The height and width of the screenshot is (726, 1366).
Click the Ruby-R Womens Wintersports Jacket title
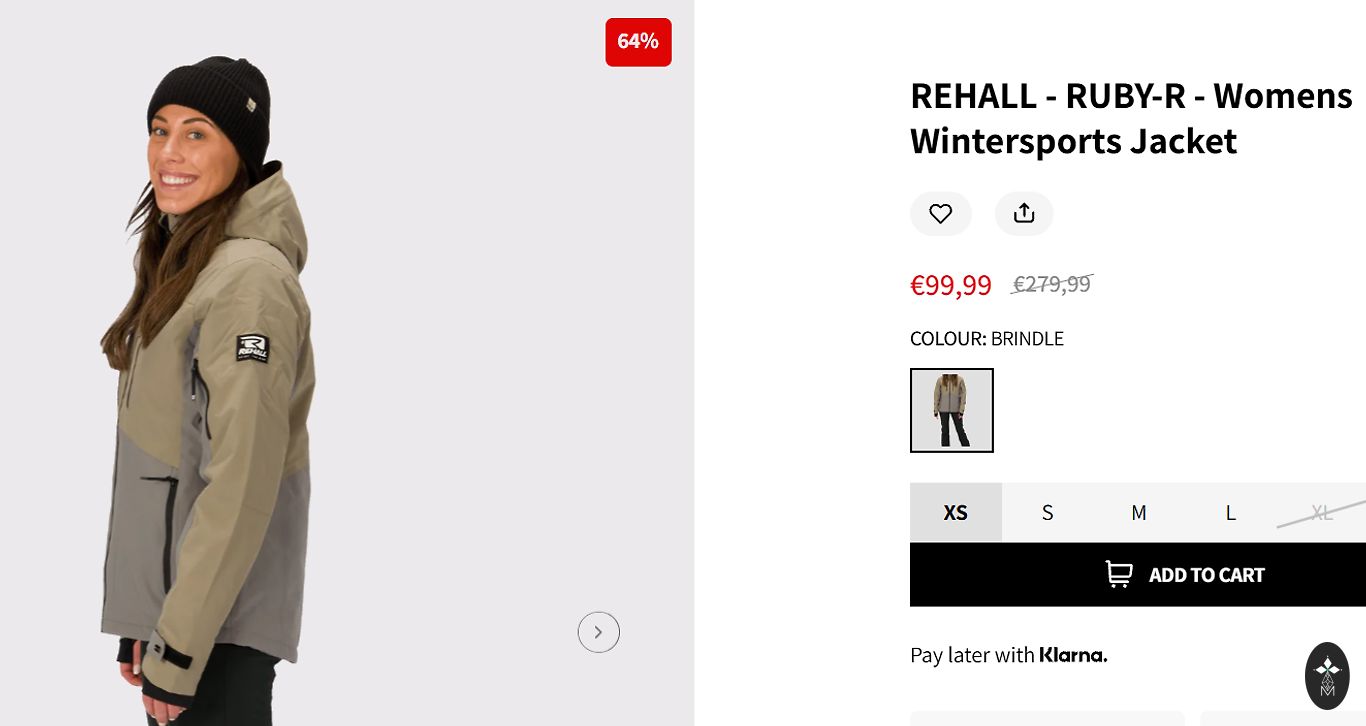[1130, 118]
